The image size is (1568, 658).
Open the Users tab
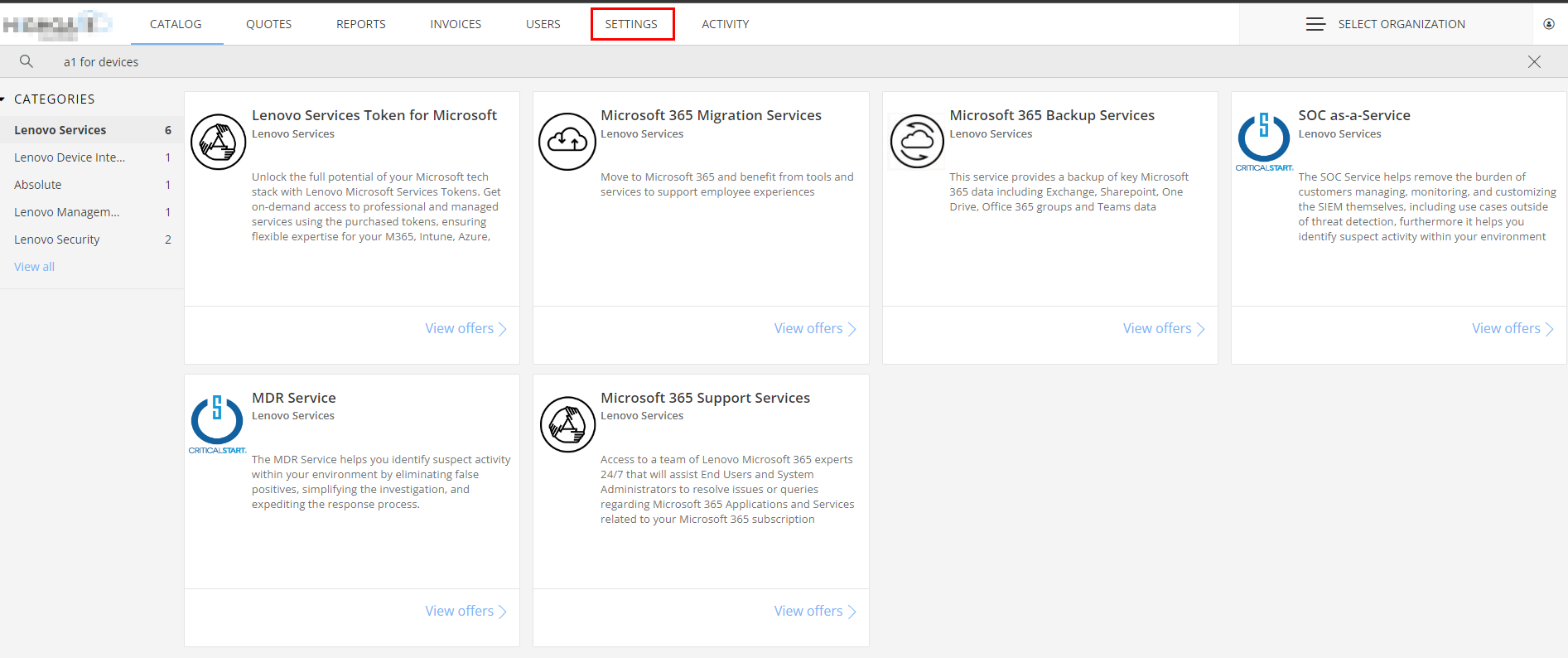click(x=543, y=24)
